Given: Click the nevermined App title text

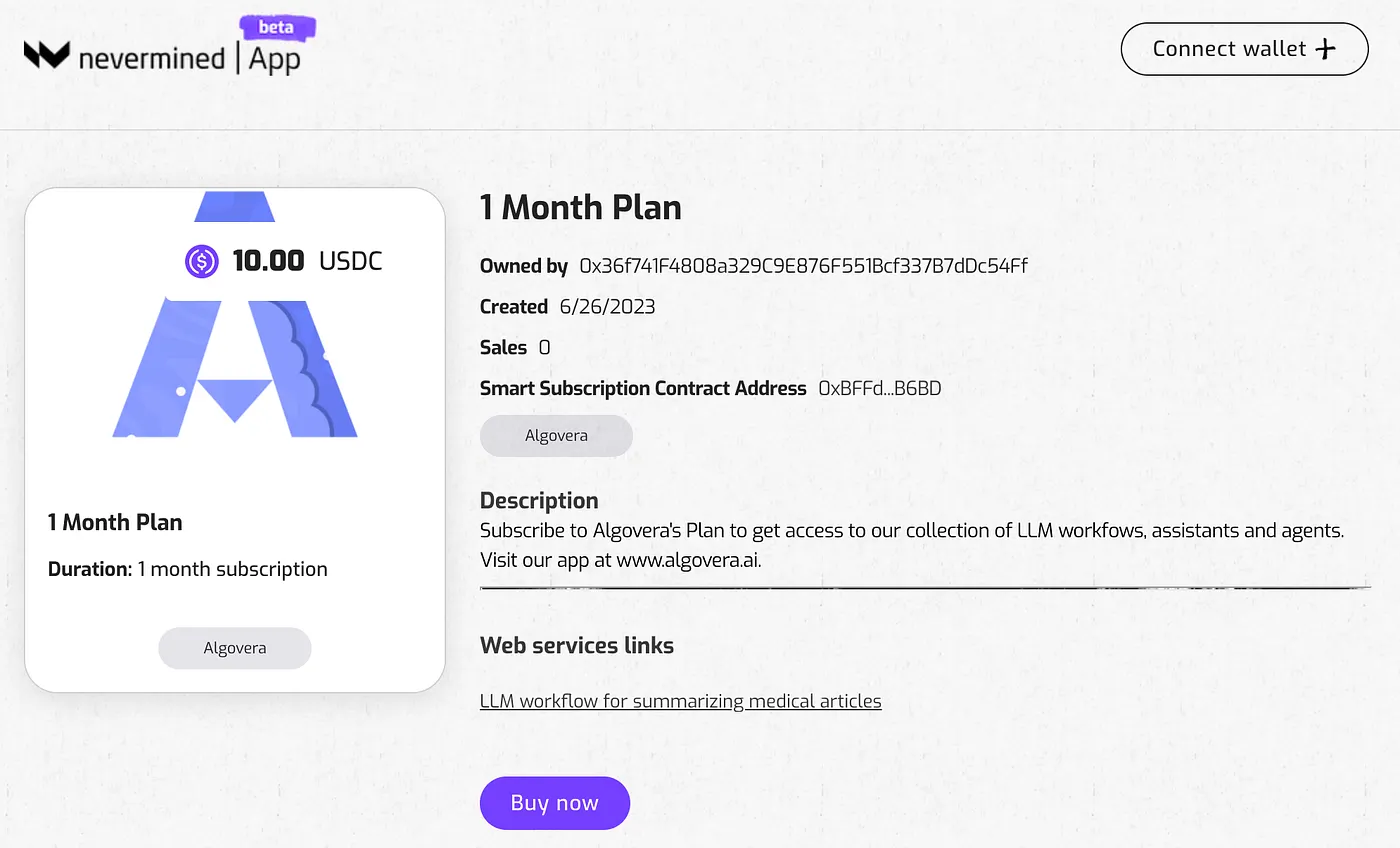Looking at the screenshot, I should 189,58.
